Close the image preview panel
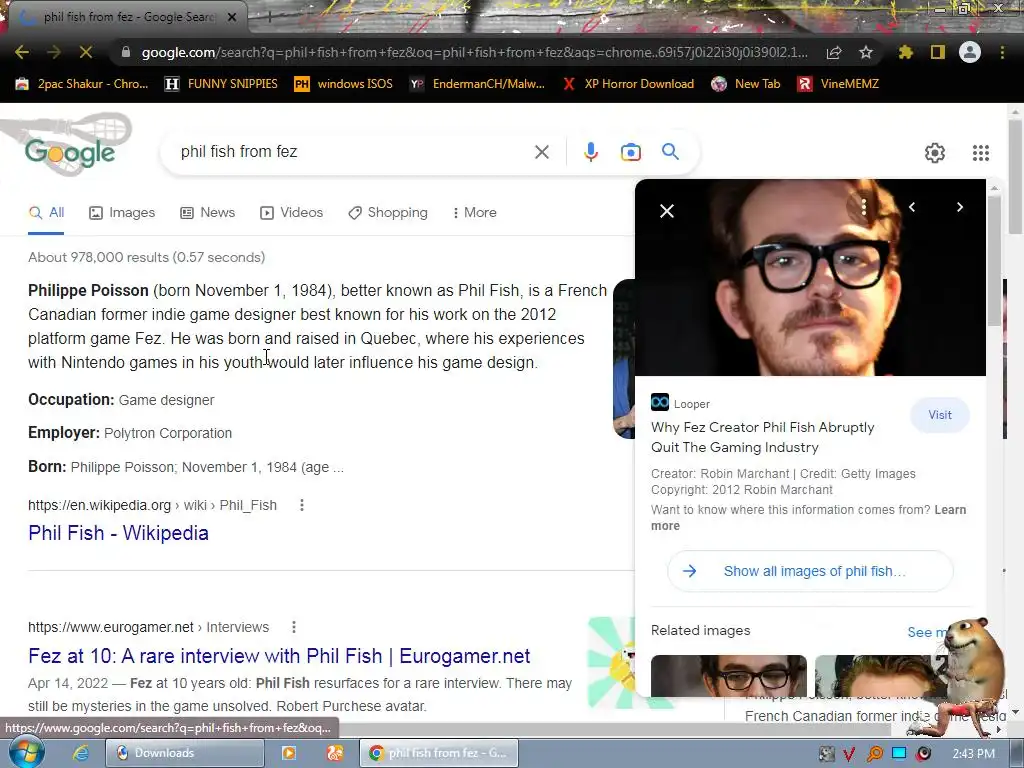 pyautogui.click(x=667, y=211)
